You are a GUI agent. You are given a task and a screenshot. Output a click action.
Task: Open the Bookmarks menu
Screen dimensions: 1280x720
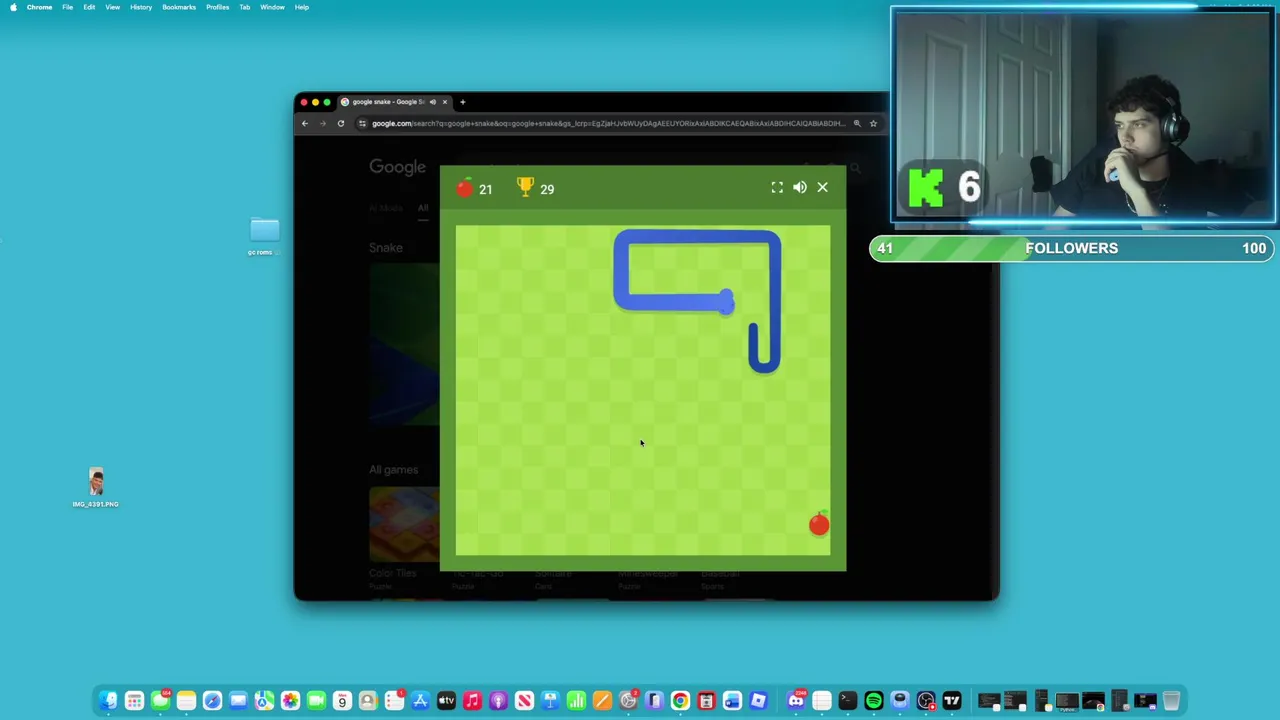click(179, 7)
